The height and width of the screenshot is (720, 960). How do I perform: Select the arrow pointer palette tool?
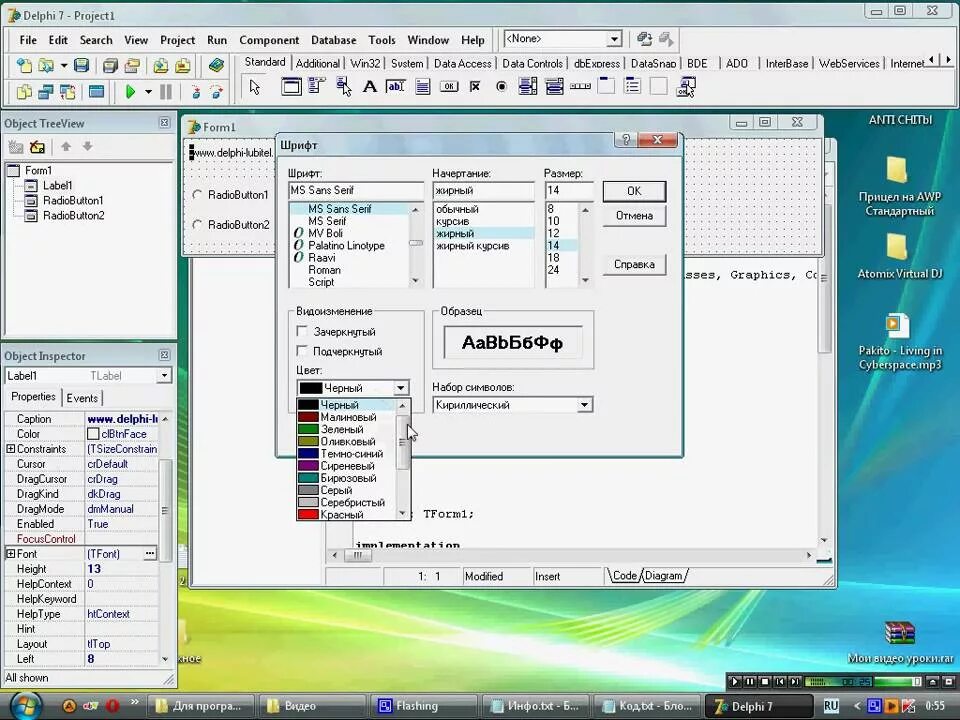coord(255,87)
